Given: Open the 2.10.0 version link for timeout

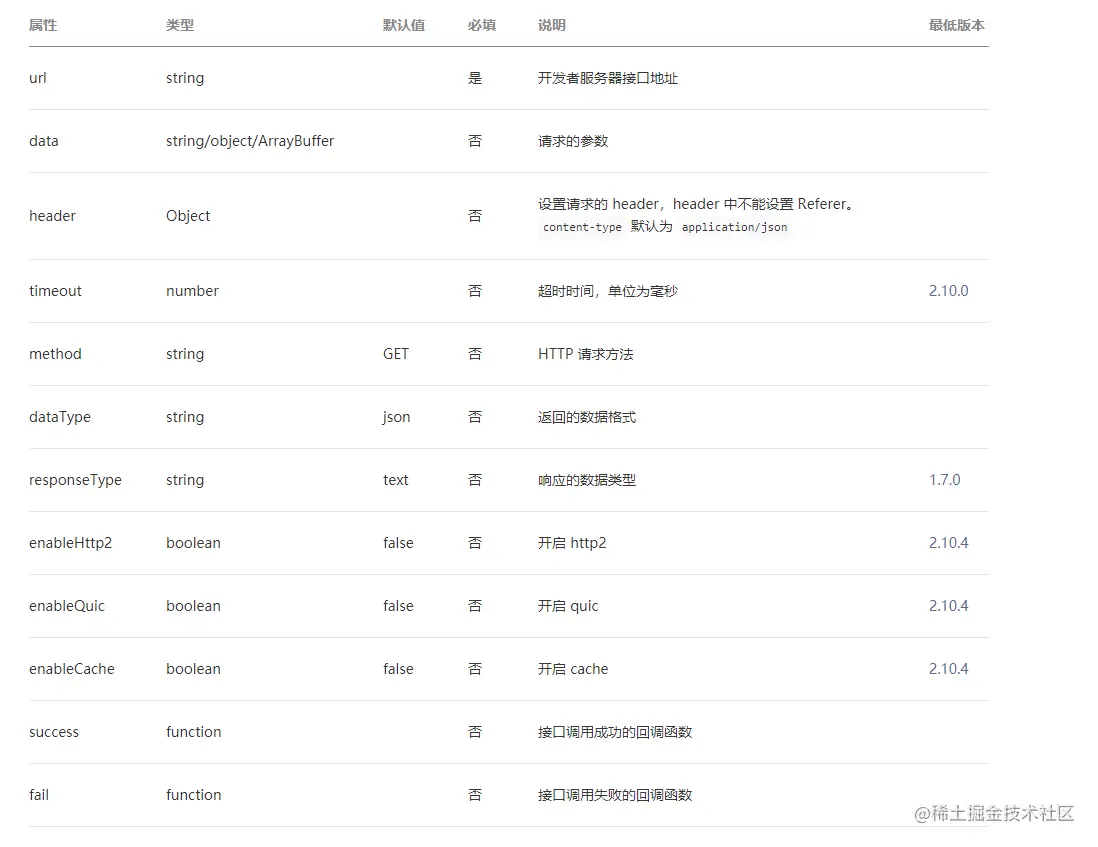Looking at the screenshot, I should 948,291.
